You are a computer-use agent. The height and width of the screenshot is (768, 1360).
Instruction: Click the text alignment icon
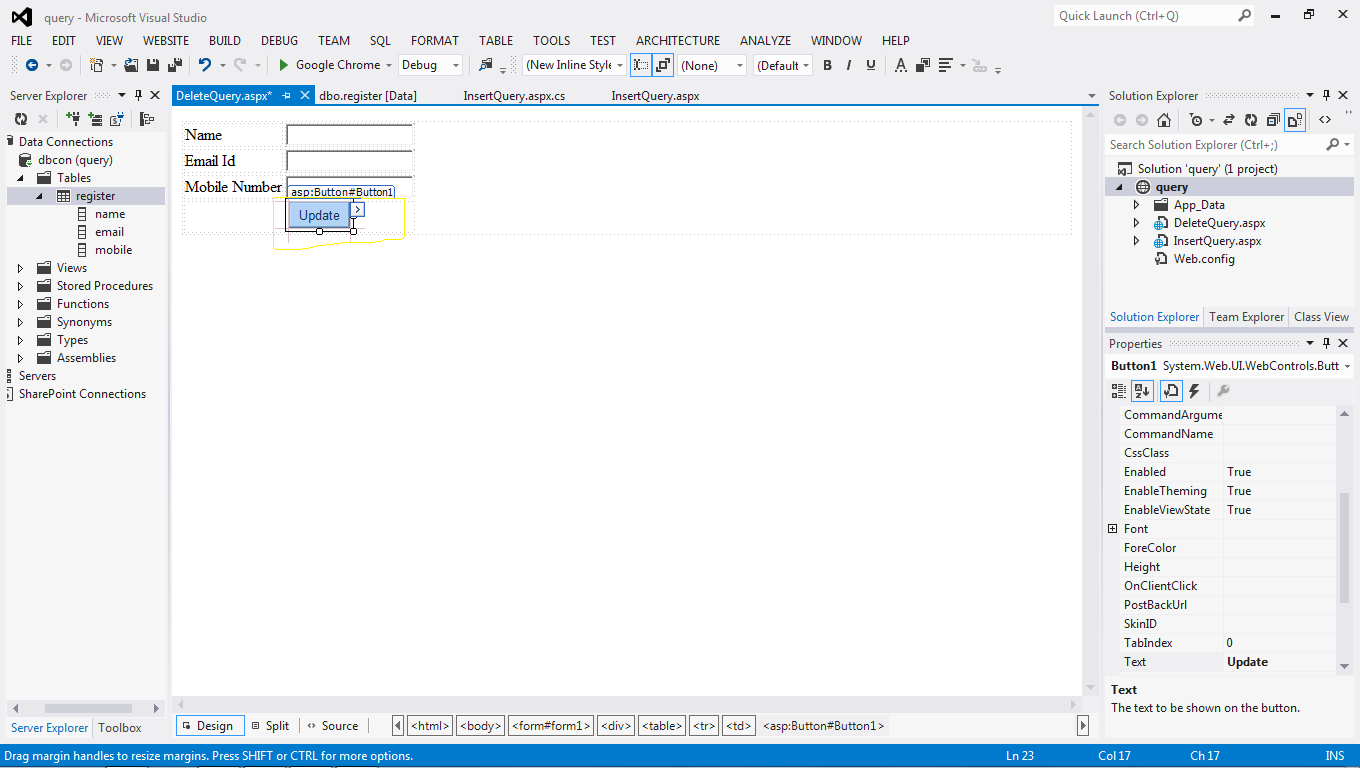(x=946, y=65)
